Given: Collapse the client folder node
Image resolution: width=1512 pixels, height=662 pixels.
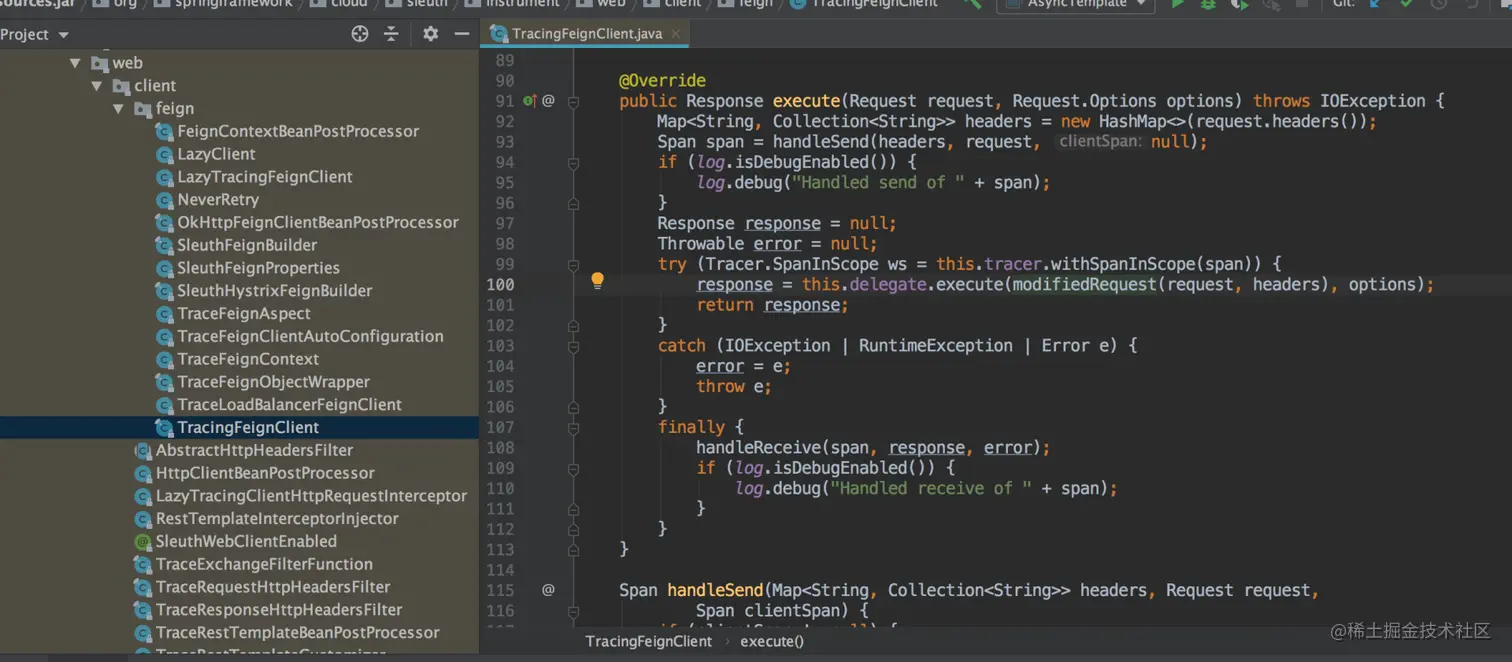Looking at the screenshot, I should 97,86.
